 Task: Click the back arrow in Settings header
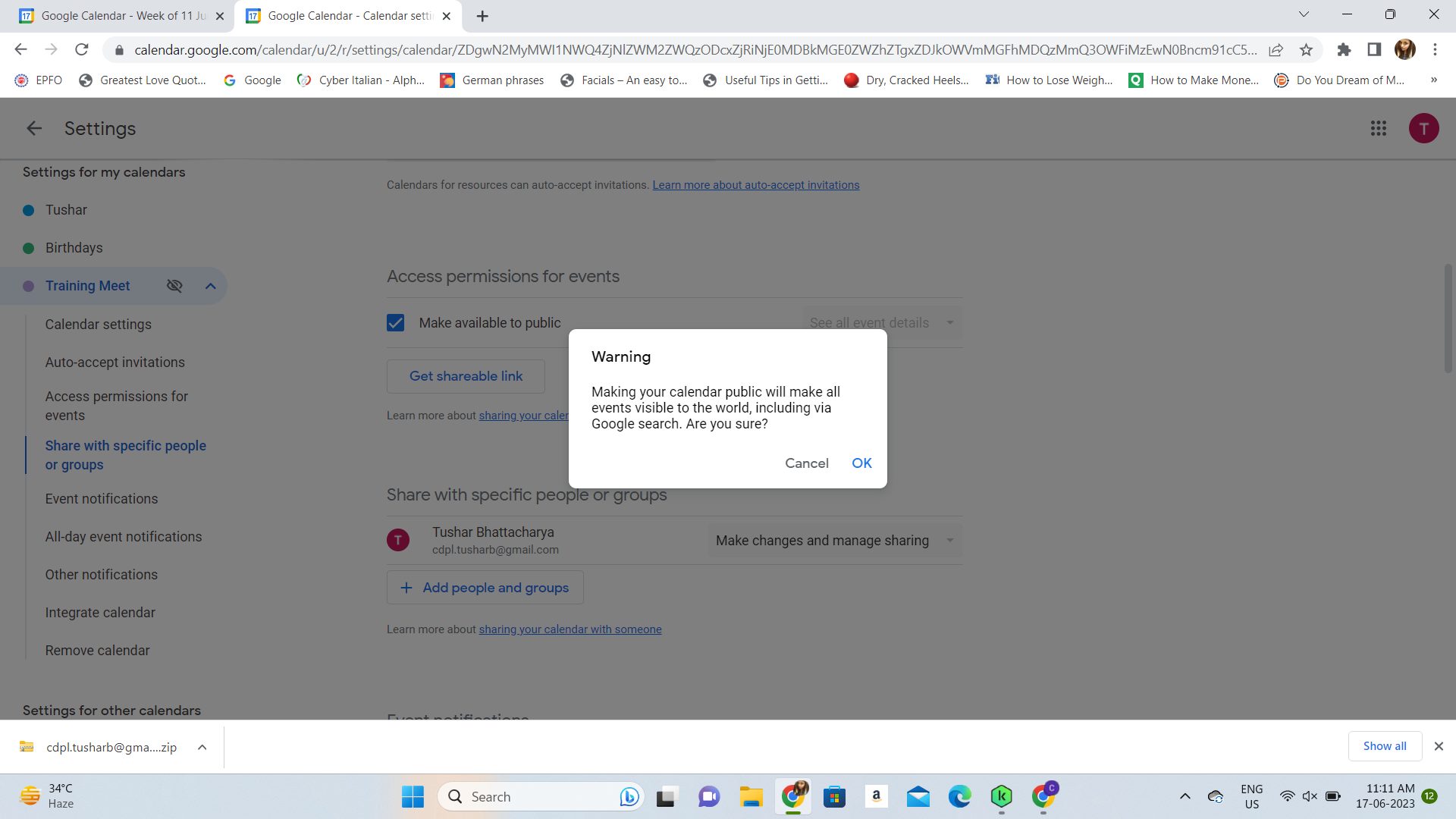pos(35,128)
